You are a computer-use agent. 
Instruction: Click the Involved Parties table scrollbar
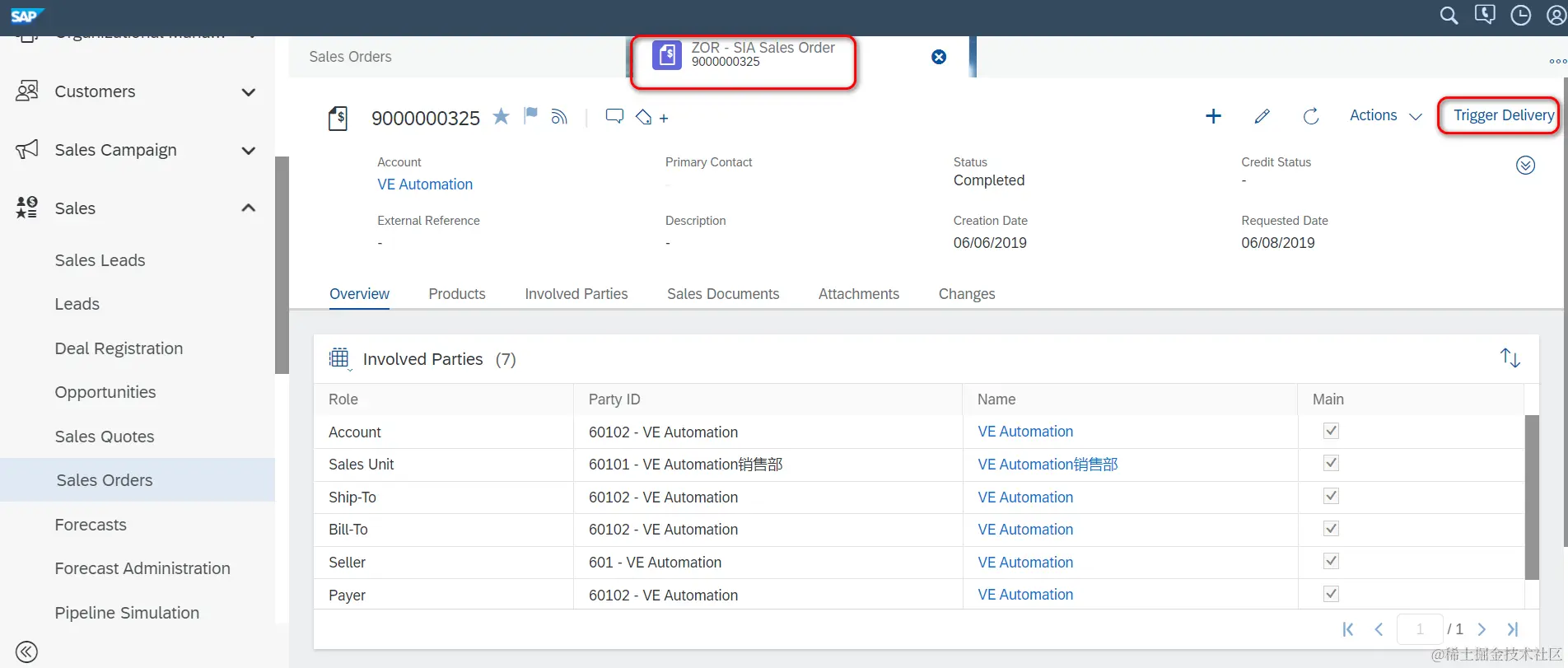pos(1532,497)
